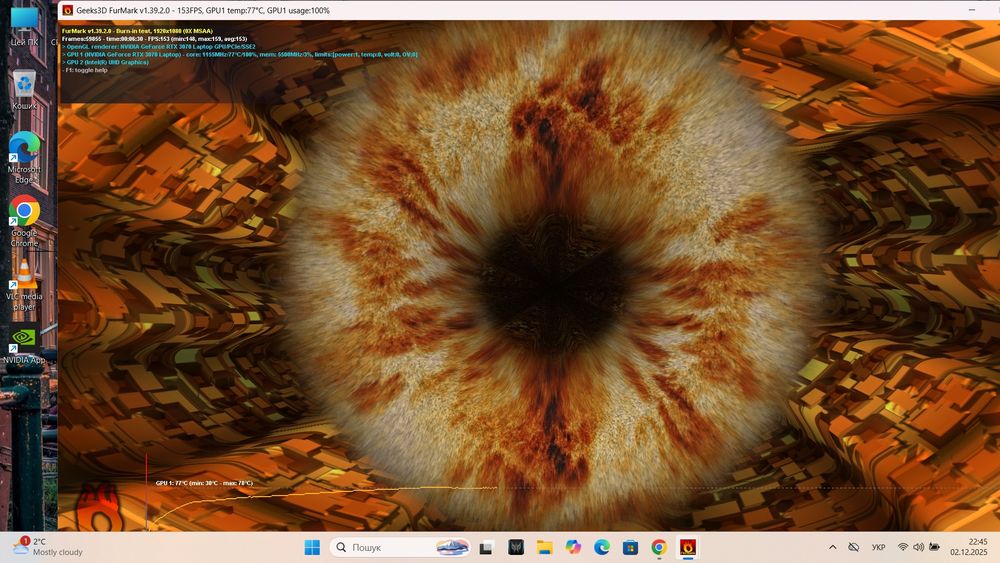Open Task View from the taskbar

point(487,547)
